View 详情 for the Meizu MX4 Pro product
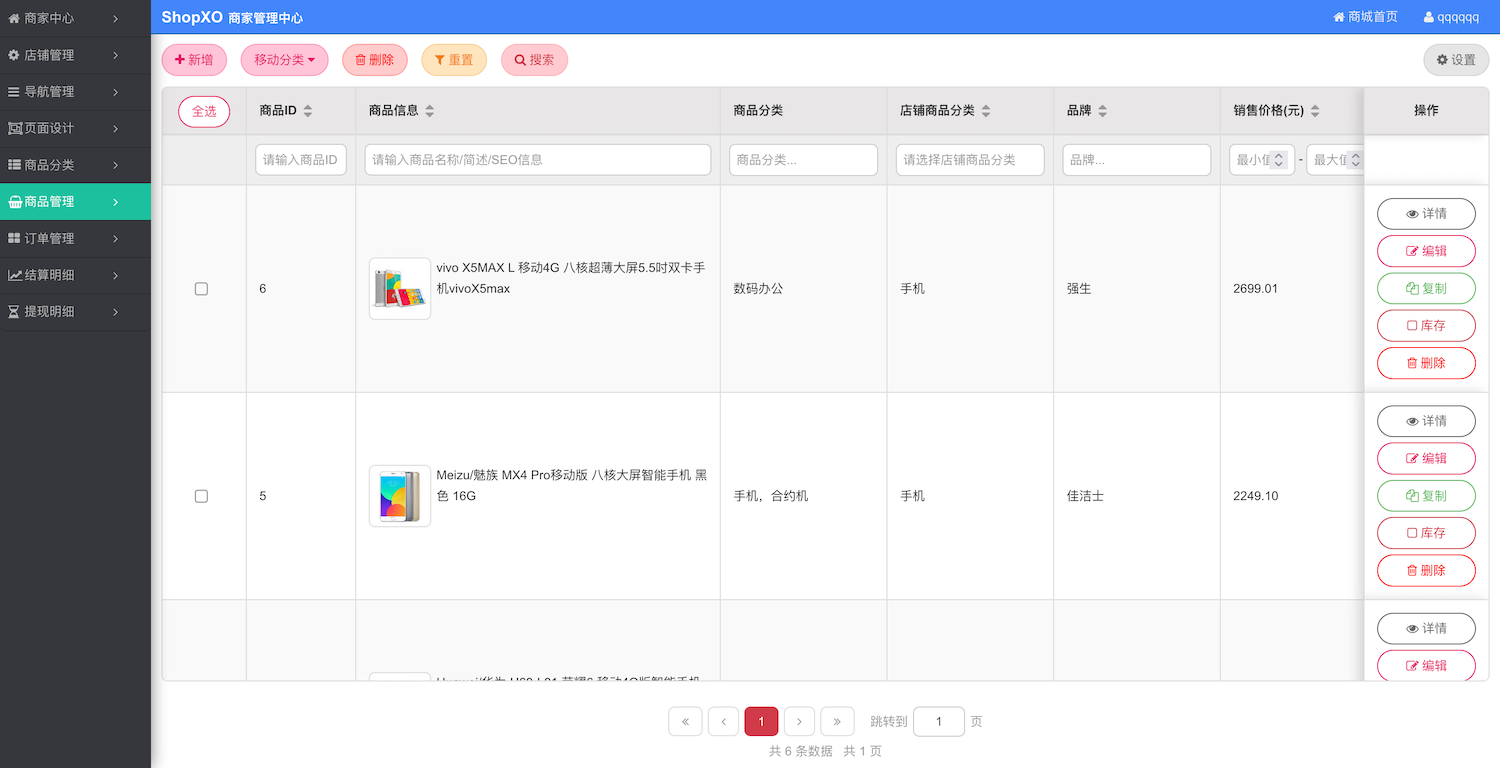1500x768 pixels. click(x=1426, y=421)
